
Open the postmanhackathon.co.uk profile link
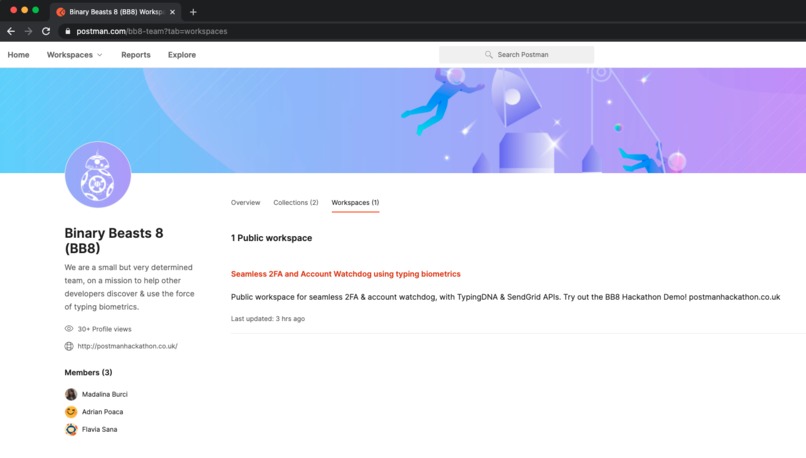[127, 346]
